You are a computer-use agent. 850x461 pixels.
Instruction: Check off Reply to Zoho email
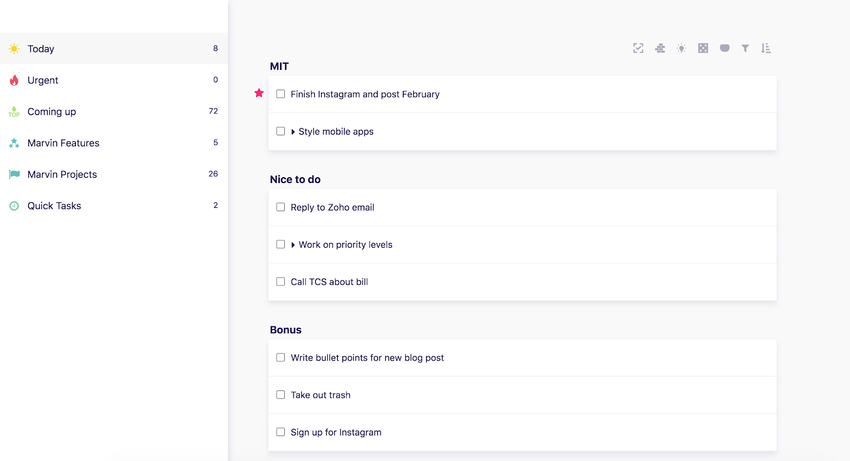tap(281, 207)
